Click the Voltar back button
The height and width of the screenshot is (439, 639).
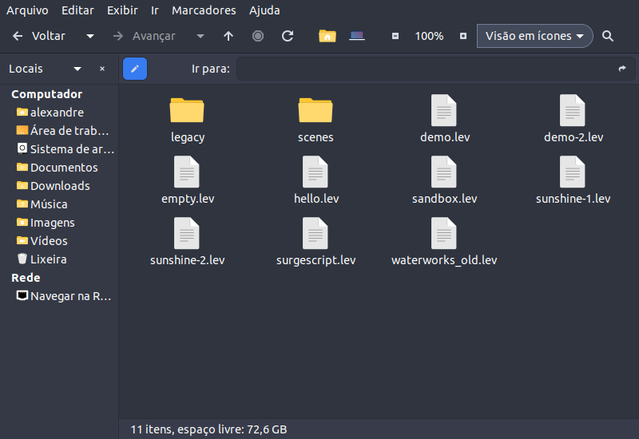pos(39,36)
